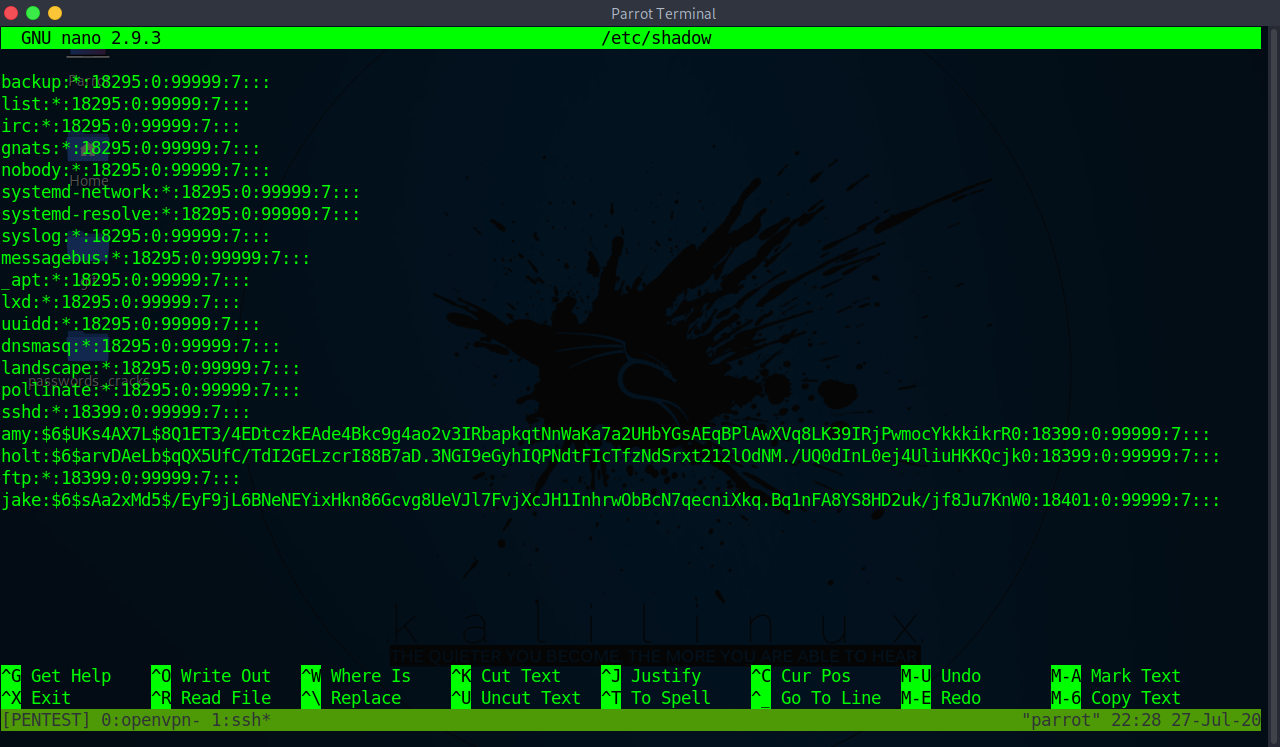
Task: Click the ^G Get Help shortcut
Action: pos(56,676)
